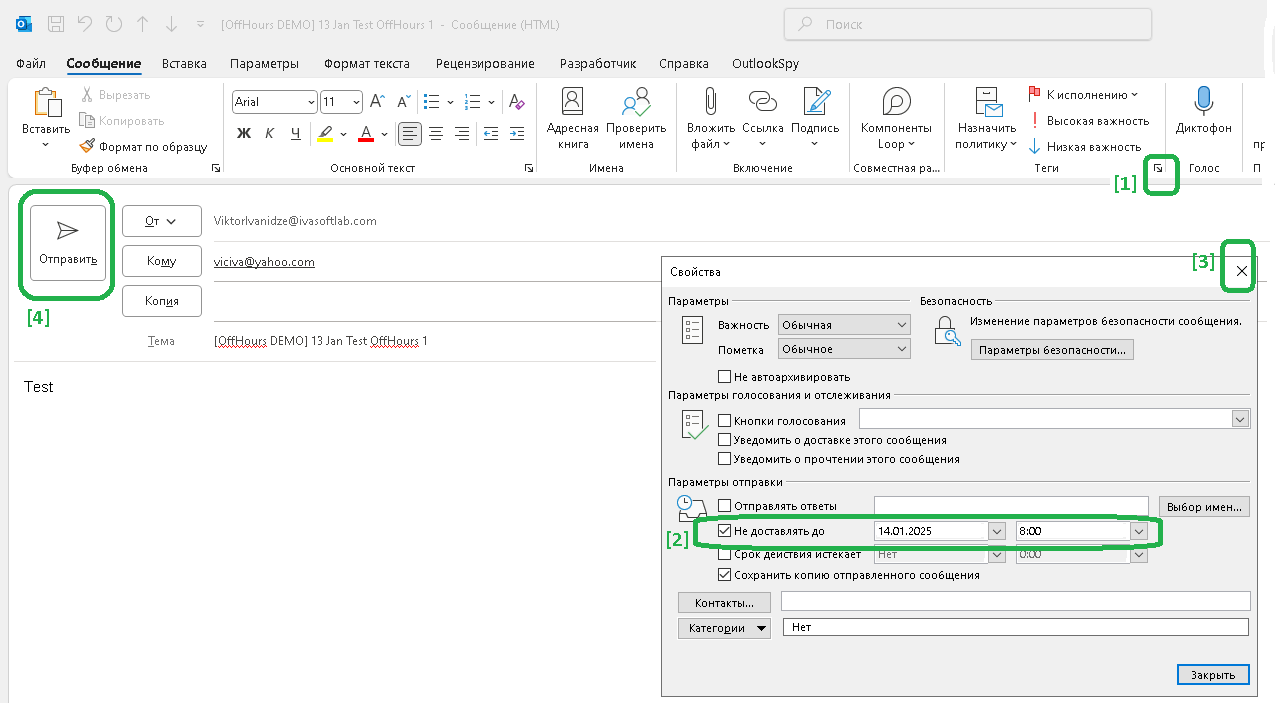1275x703 pixels.
Task: Click 'Параметры безопасности...' button
Action: pyautogui.click(x=1052, y=350)
